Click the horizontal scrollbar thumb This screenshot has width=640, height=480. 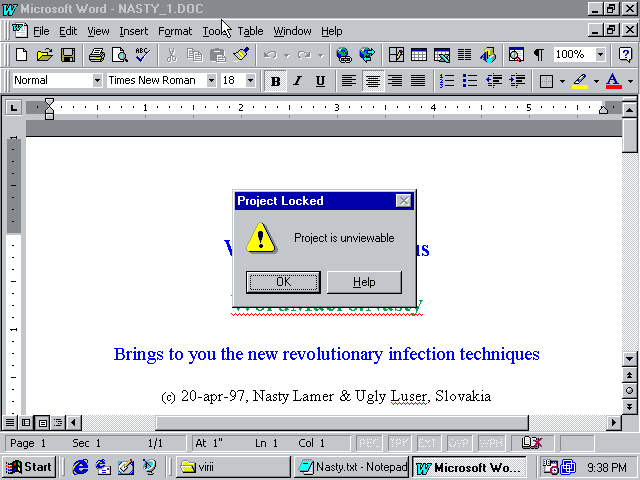[x=342, y=422]
